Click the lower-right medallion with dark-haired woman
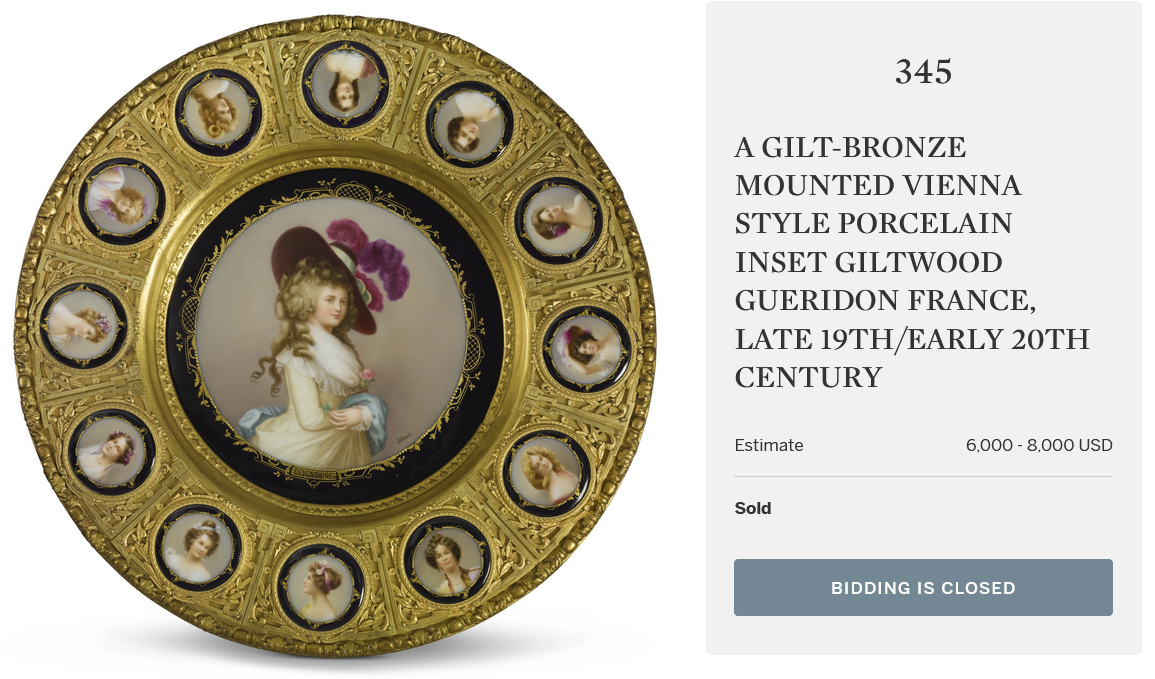1155x679 pixels. (x=448, y=560)
